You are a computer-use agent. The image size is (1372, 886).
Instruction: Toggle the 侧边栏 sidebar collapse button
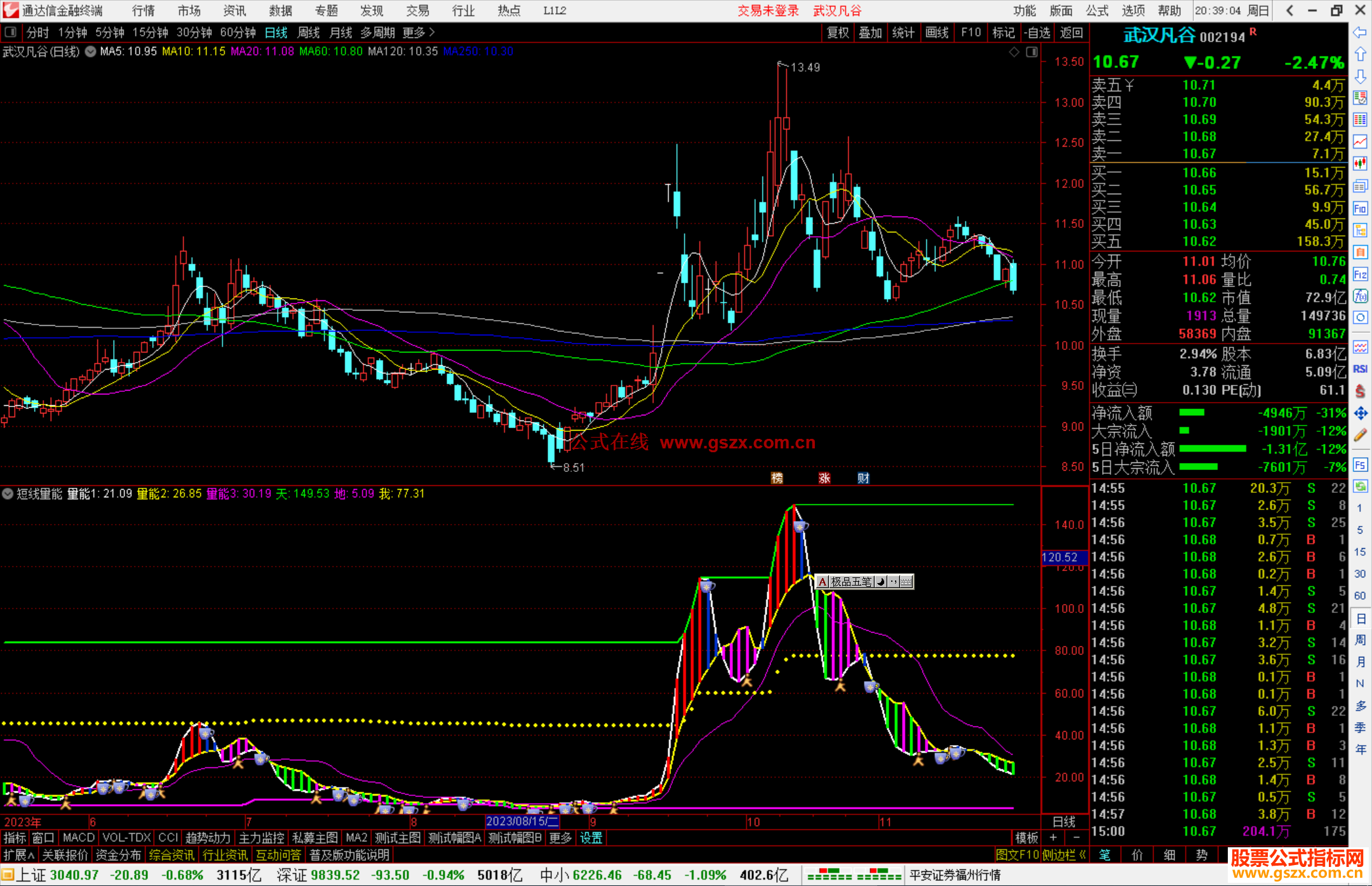click(1064, 855)
